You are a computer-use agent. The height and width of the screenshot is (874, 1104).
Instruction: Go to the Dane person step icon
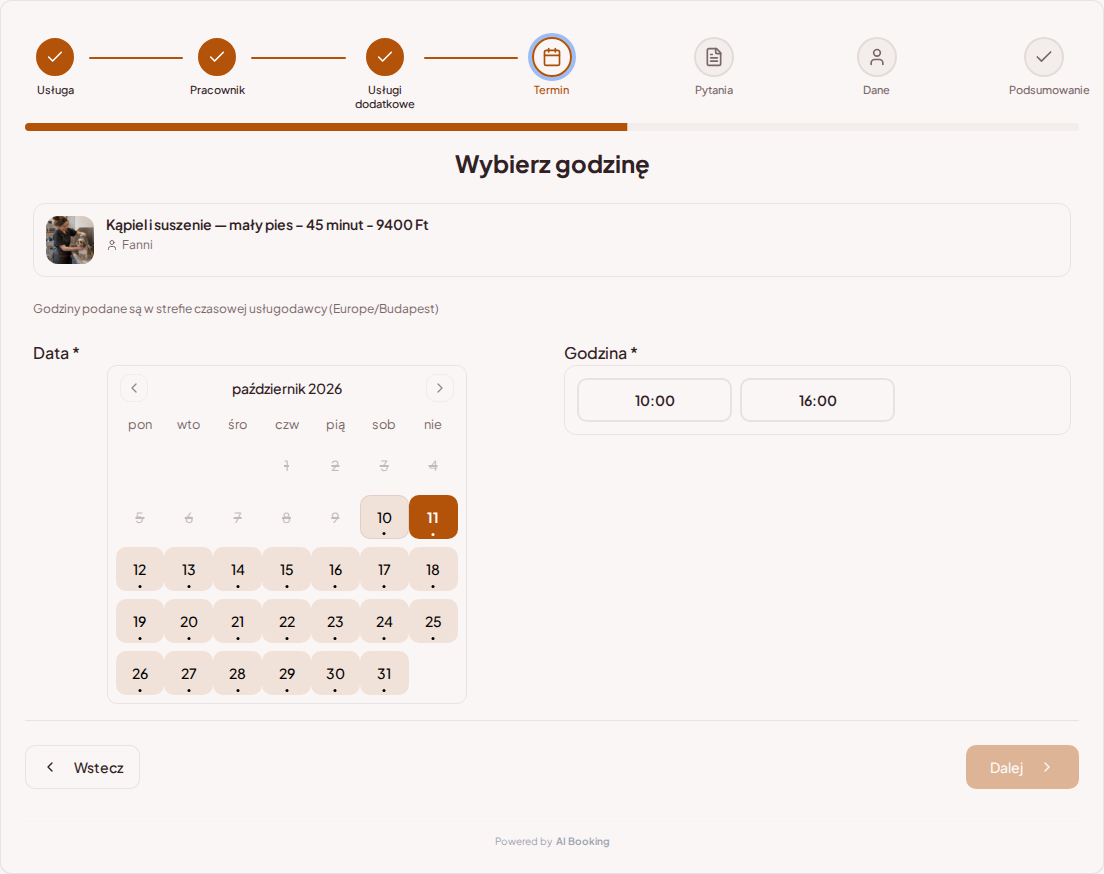tap(877, 57)
